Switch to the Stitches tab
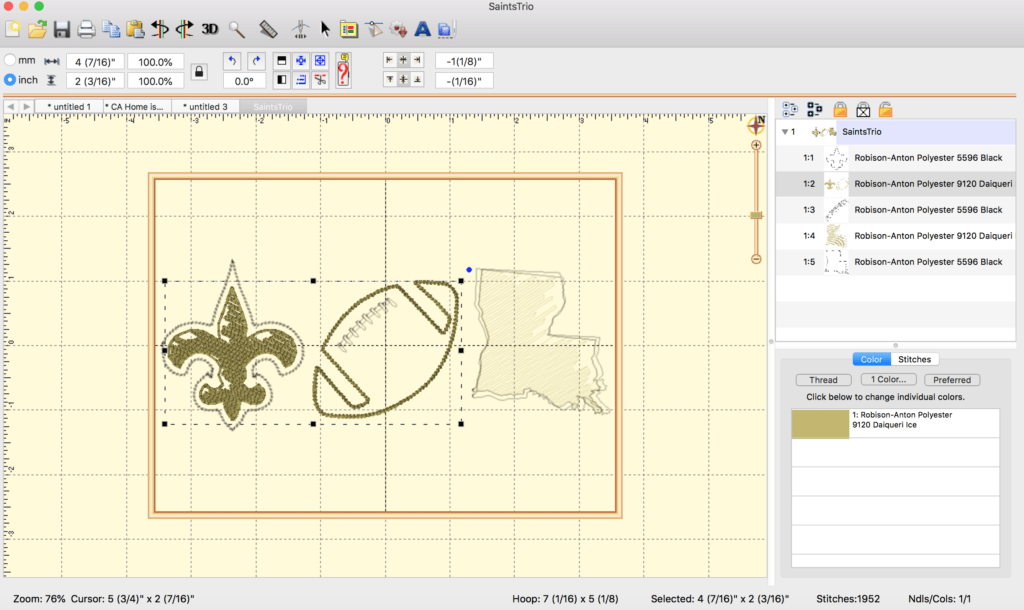This screenshot has width=1024, height=610. 913,359
